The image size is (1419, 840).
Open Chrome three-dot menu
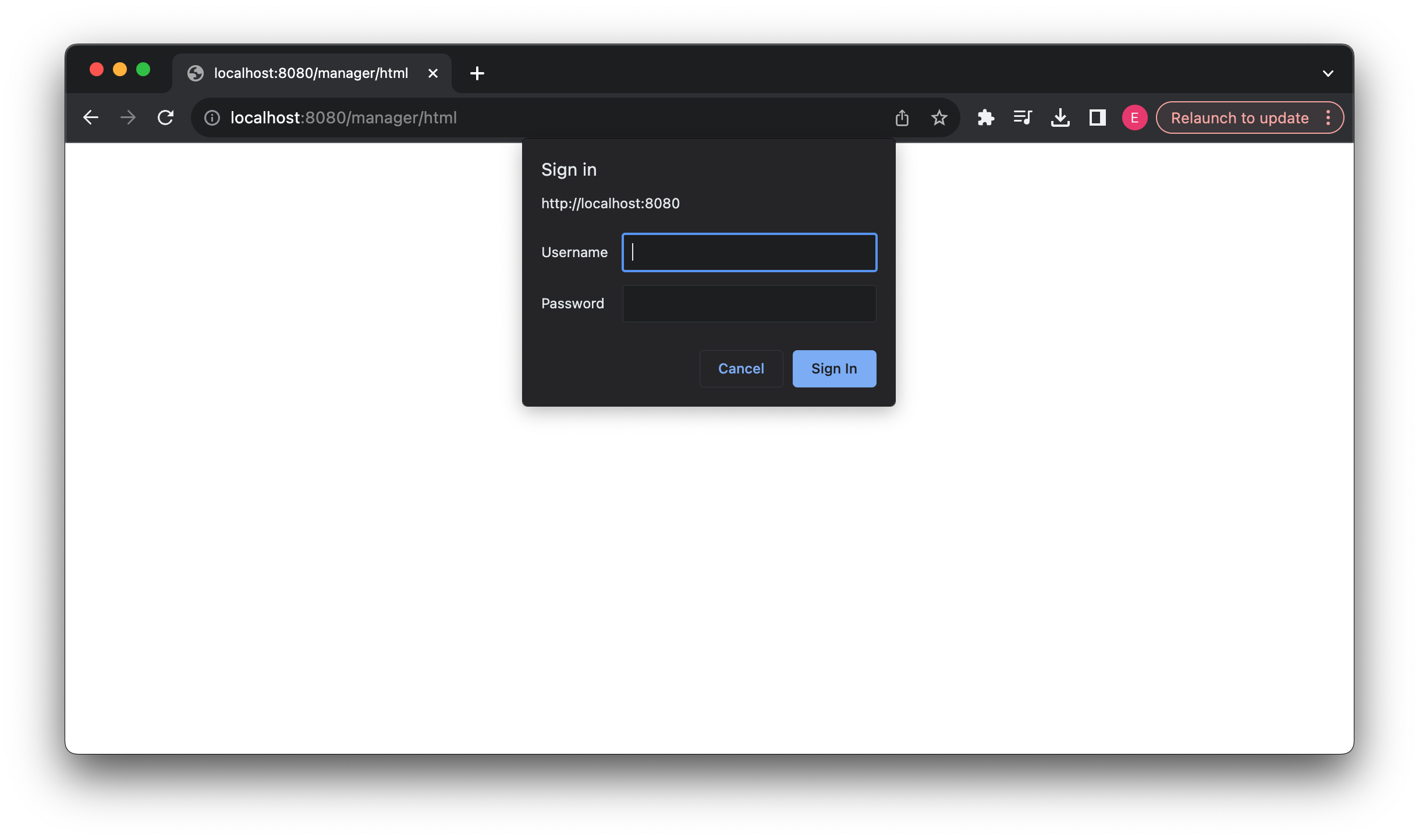click(x=1328, y=118)
